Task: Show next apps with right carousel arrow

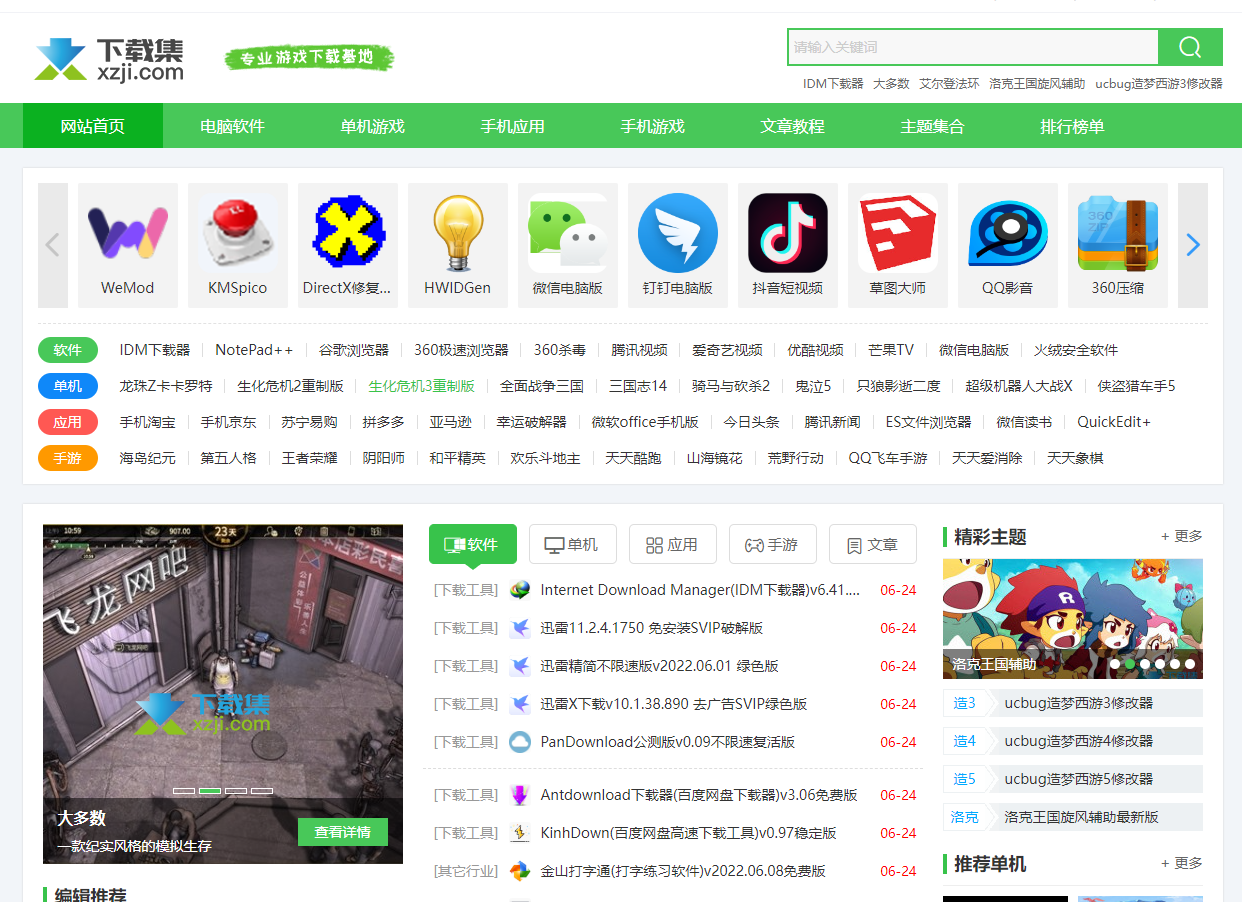Action: point(1193,245)
